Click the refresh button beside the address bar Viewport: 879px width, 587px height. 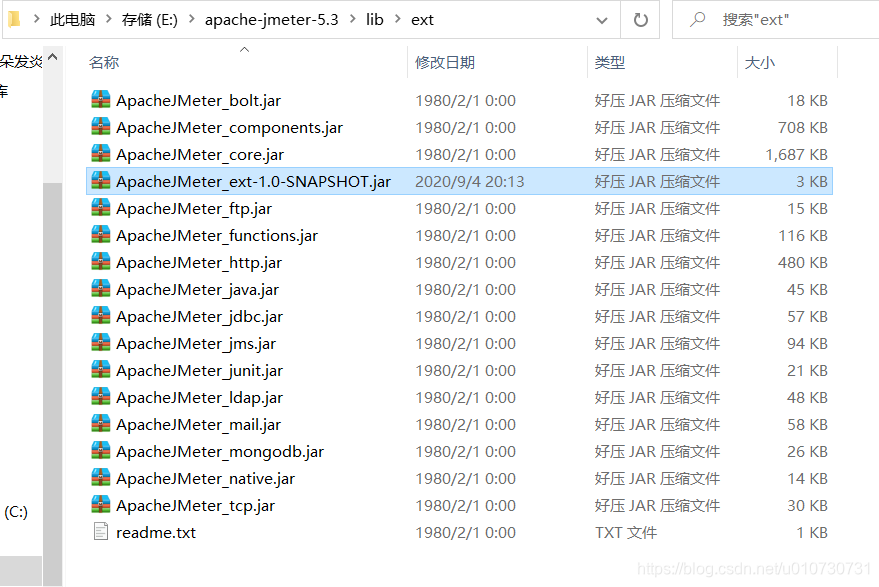pos(640,20)
